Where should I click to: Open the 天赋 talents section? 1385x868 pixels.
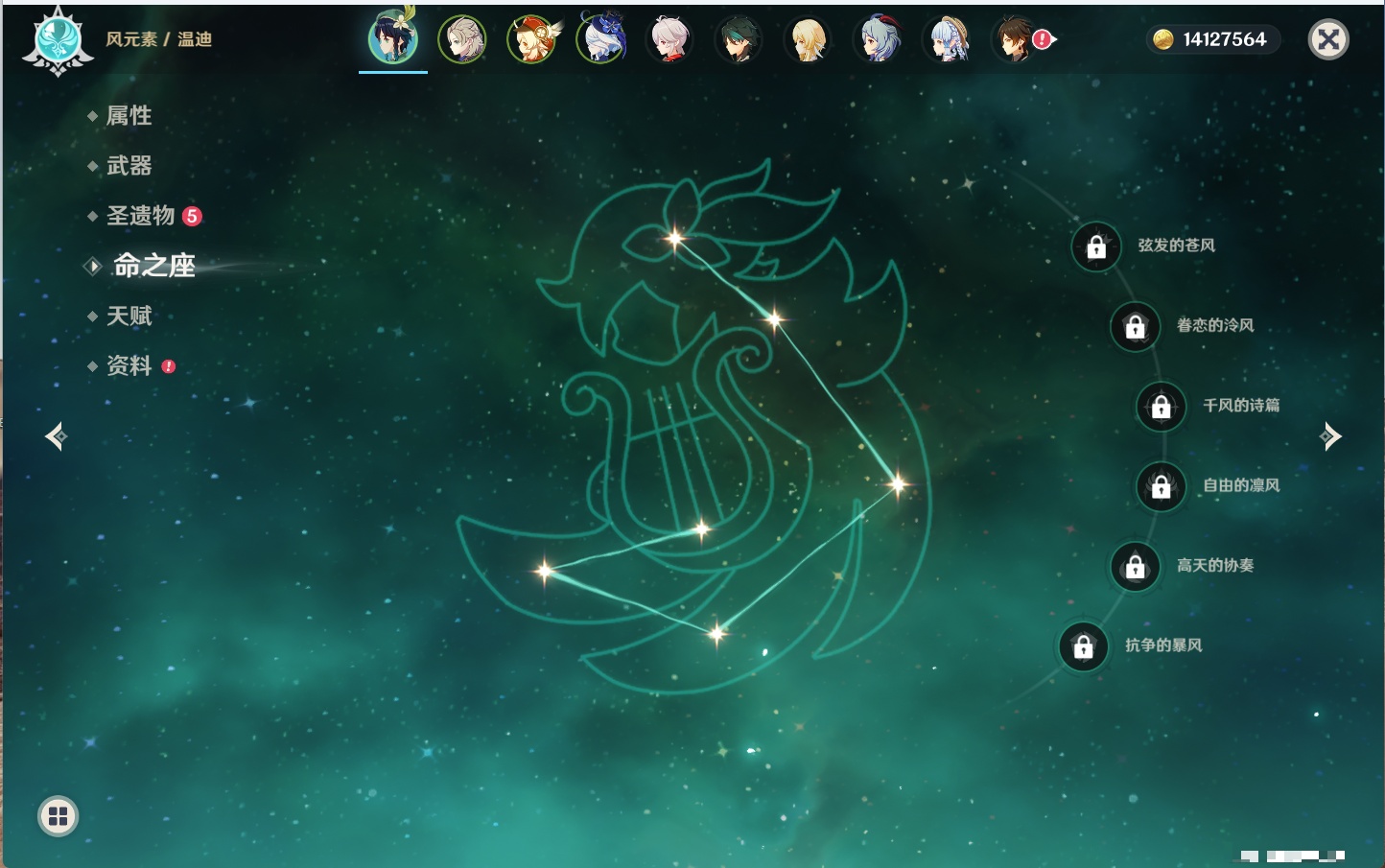[x=129, y=316]
